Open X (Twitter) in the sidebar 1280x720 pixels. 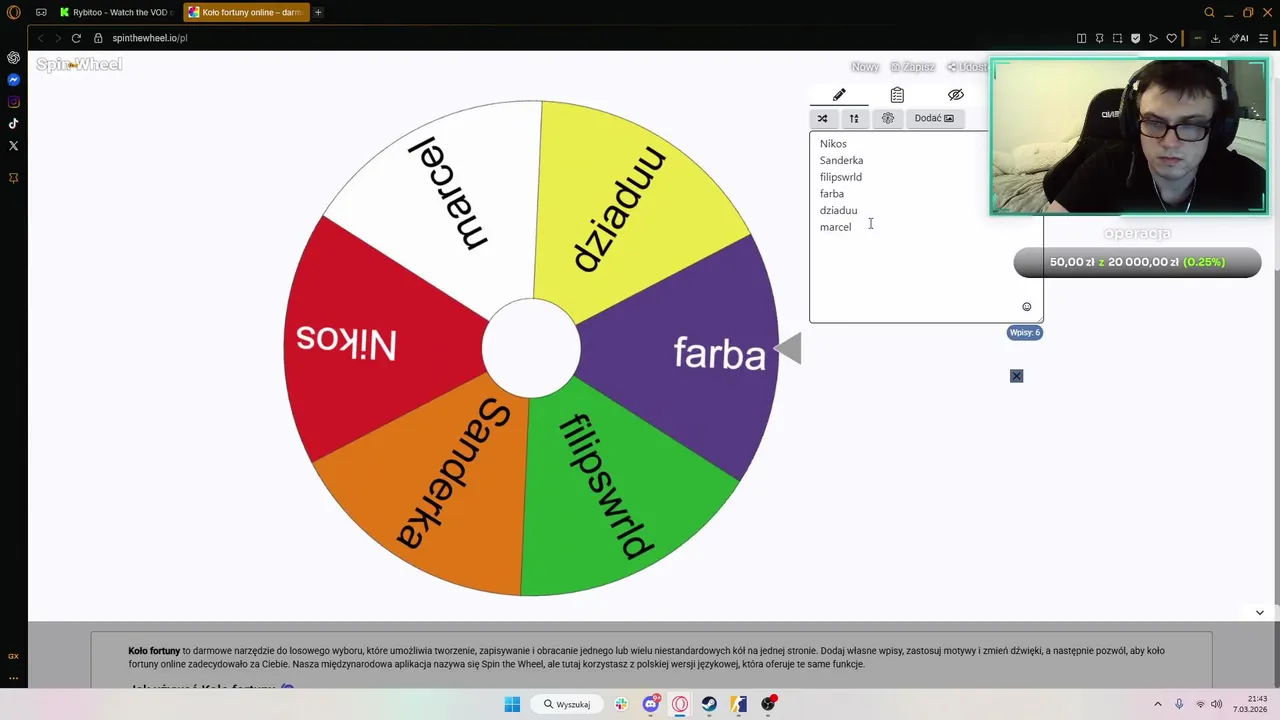click(14, 146)
